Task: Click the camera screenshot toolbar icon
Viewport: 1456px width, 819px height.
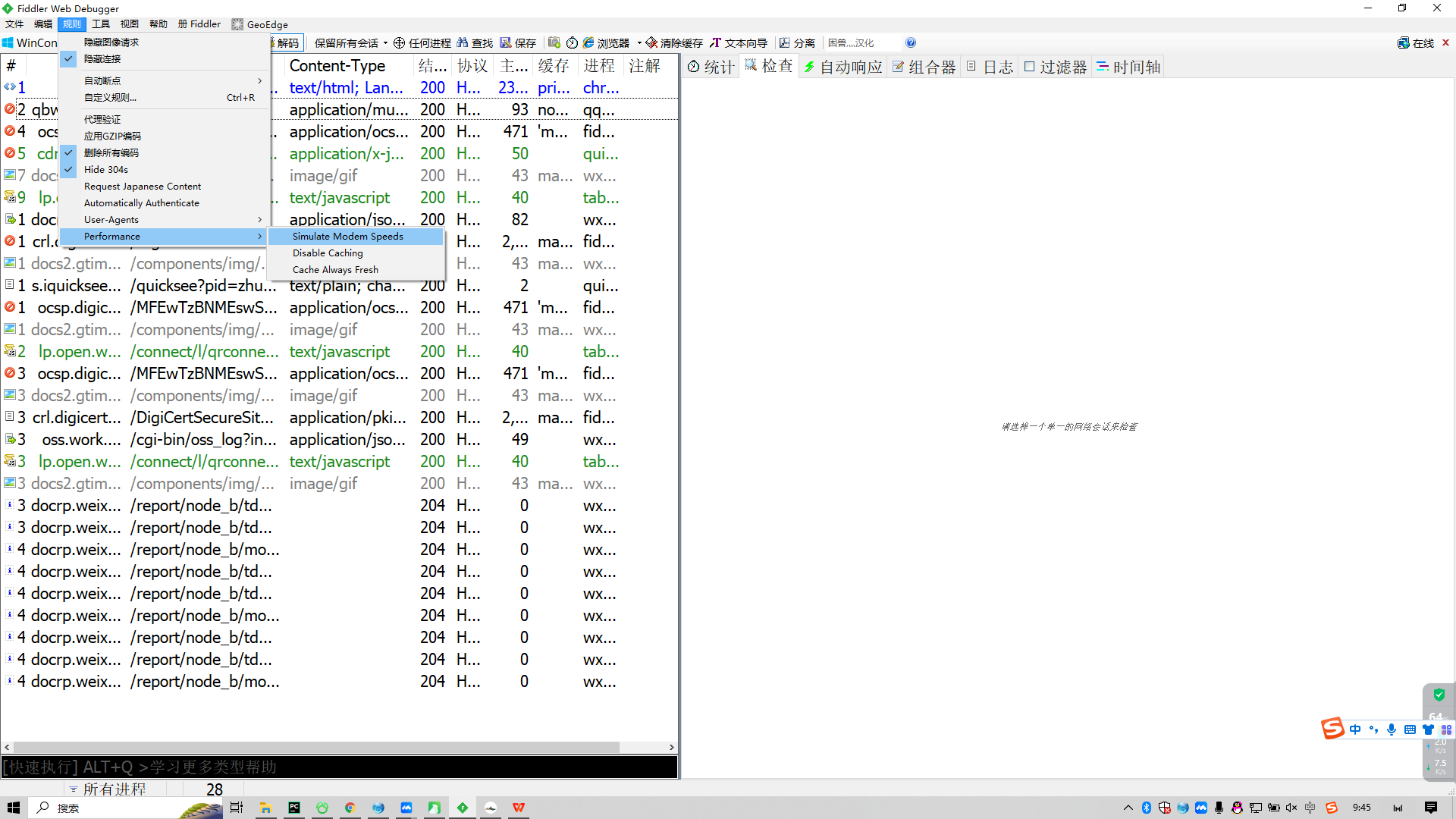Action: click(554, 43)
